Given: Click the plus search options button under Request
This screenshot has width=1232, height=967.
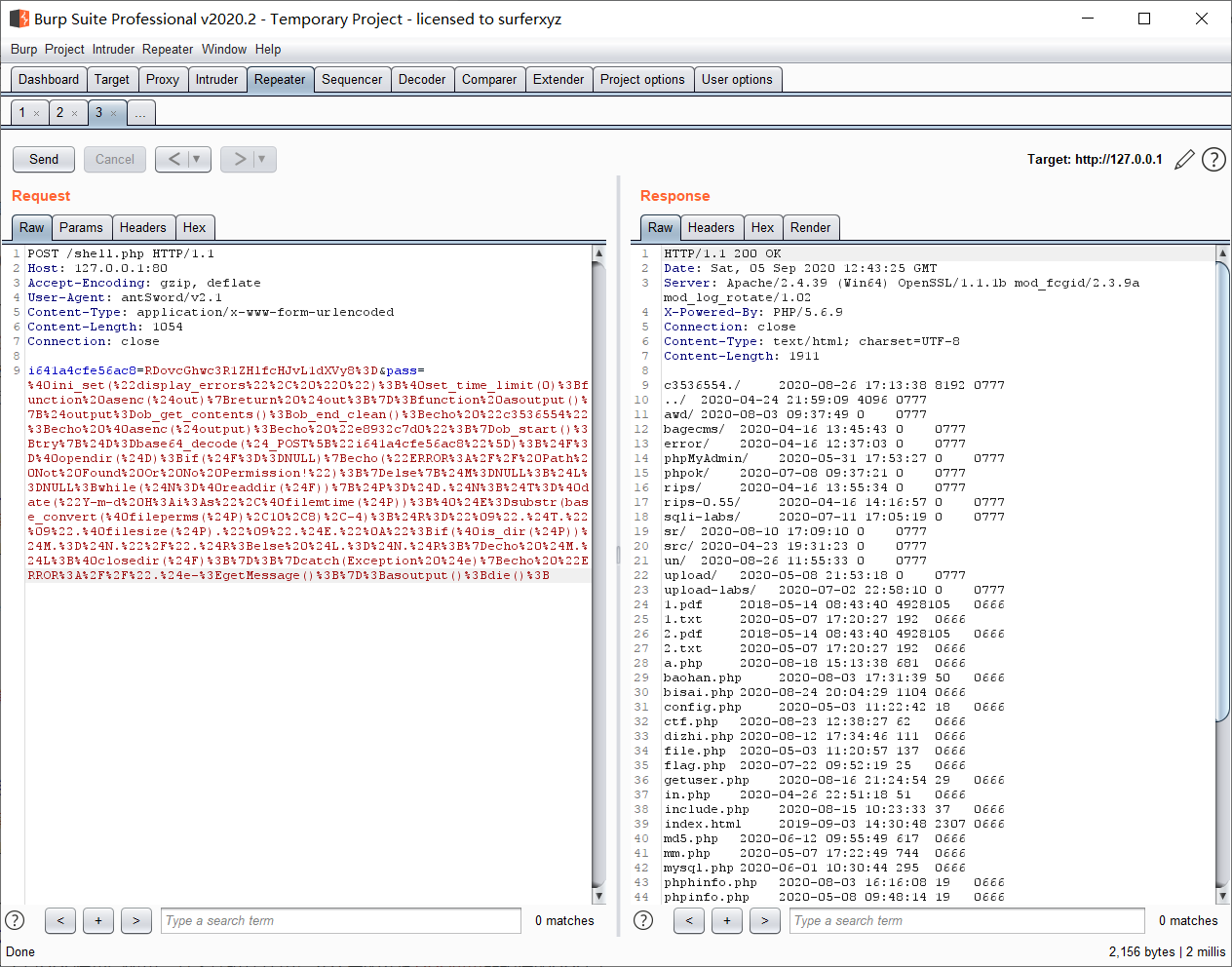Looking at the screenshot, I should pyautogui.click(x=98, y=920).
